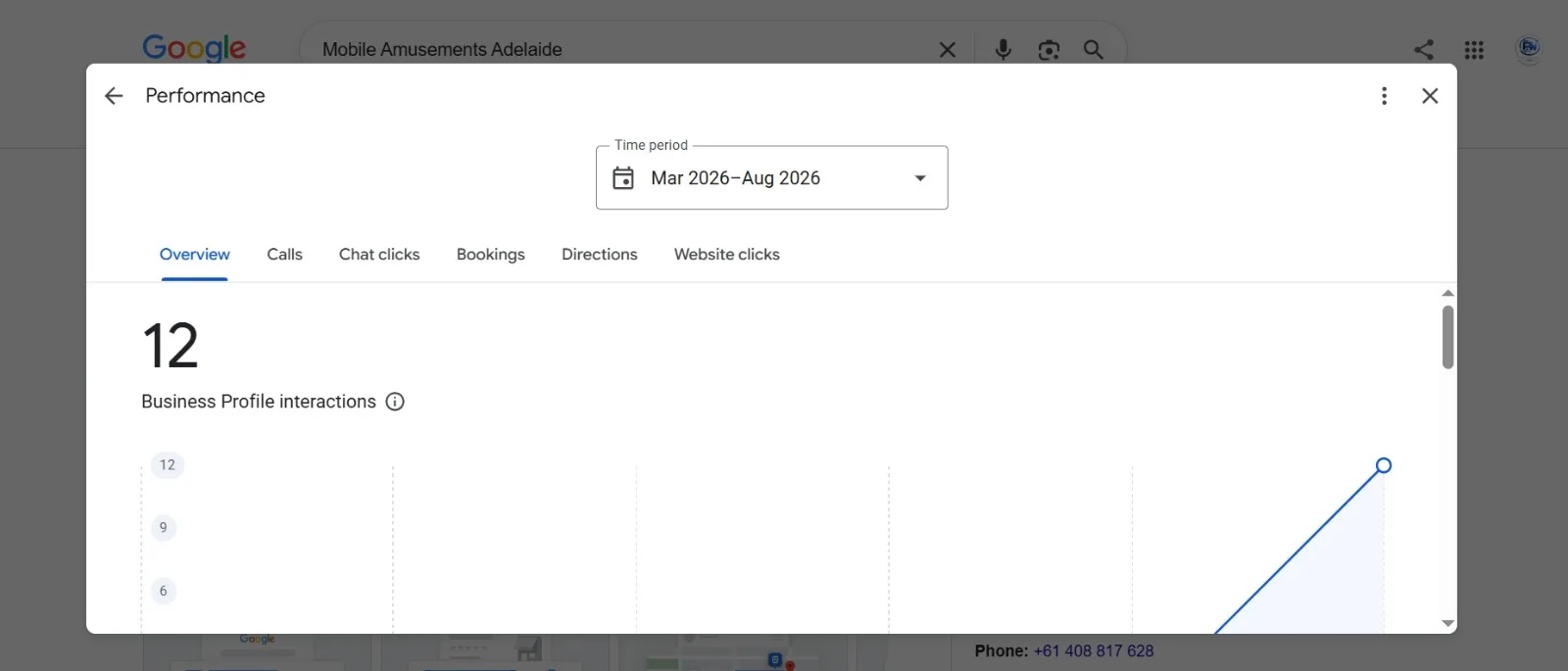Call the phone number +61 408 817 628
1568x671 pixels.
[x=1094, y=650]
